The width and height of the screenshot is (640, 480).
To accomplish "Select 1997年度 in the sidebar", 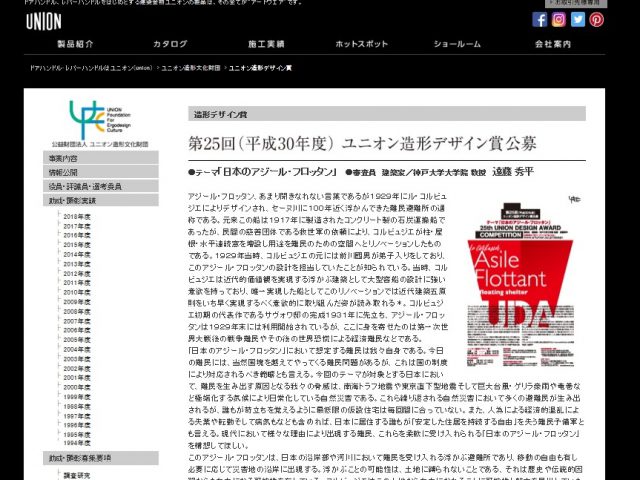I will [x=77, y=416].
